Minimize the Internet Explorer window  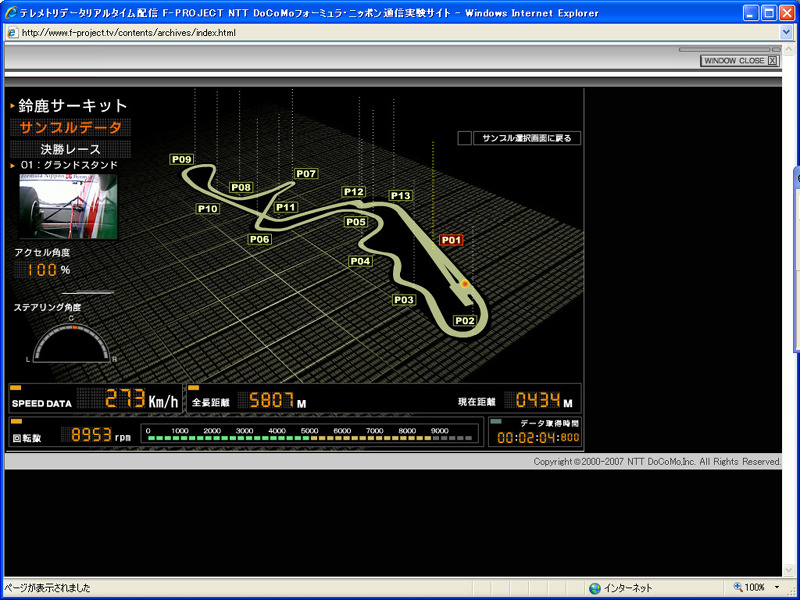click(751, 12)
